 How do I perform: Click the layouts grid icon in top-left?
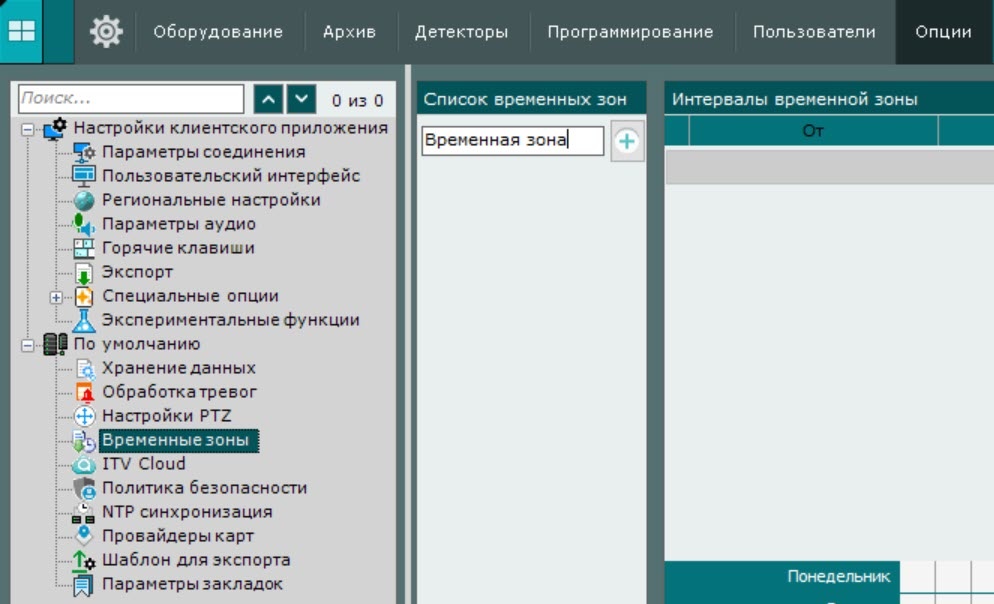21,31
